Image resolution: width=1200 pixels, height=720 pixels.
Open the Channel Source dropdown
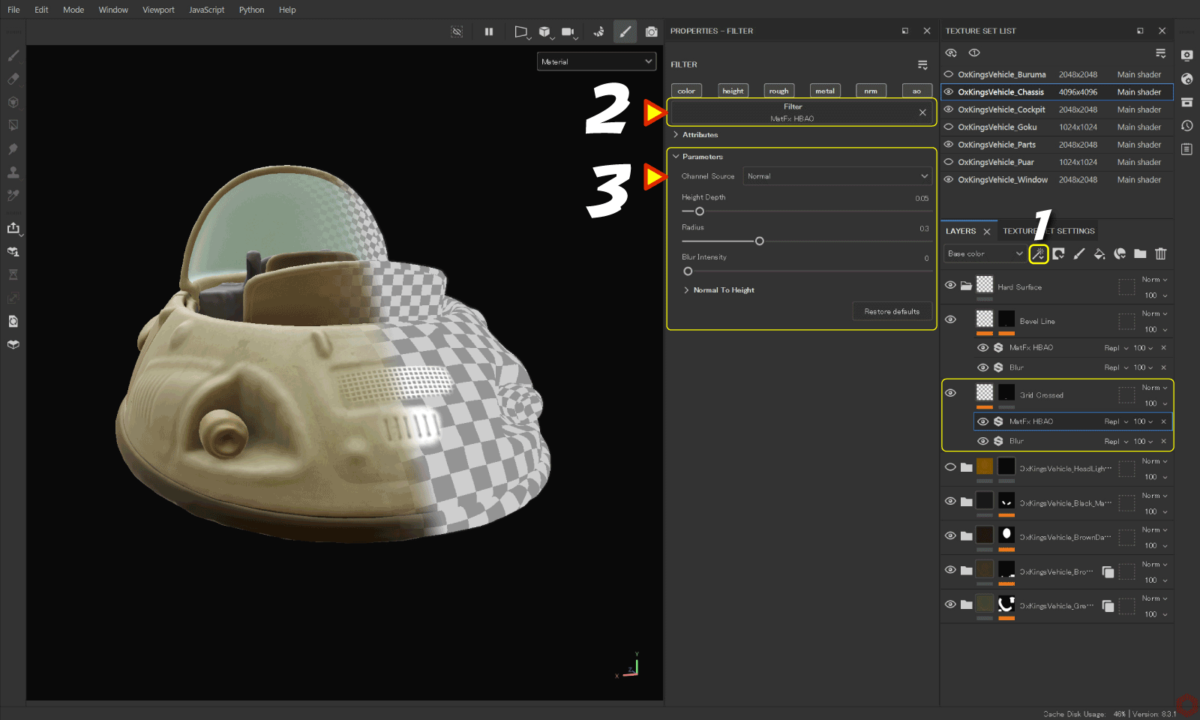click(837, 175)
